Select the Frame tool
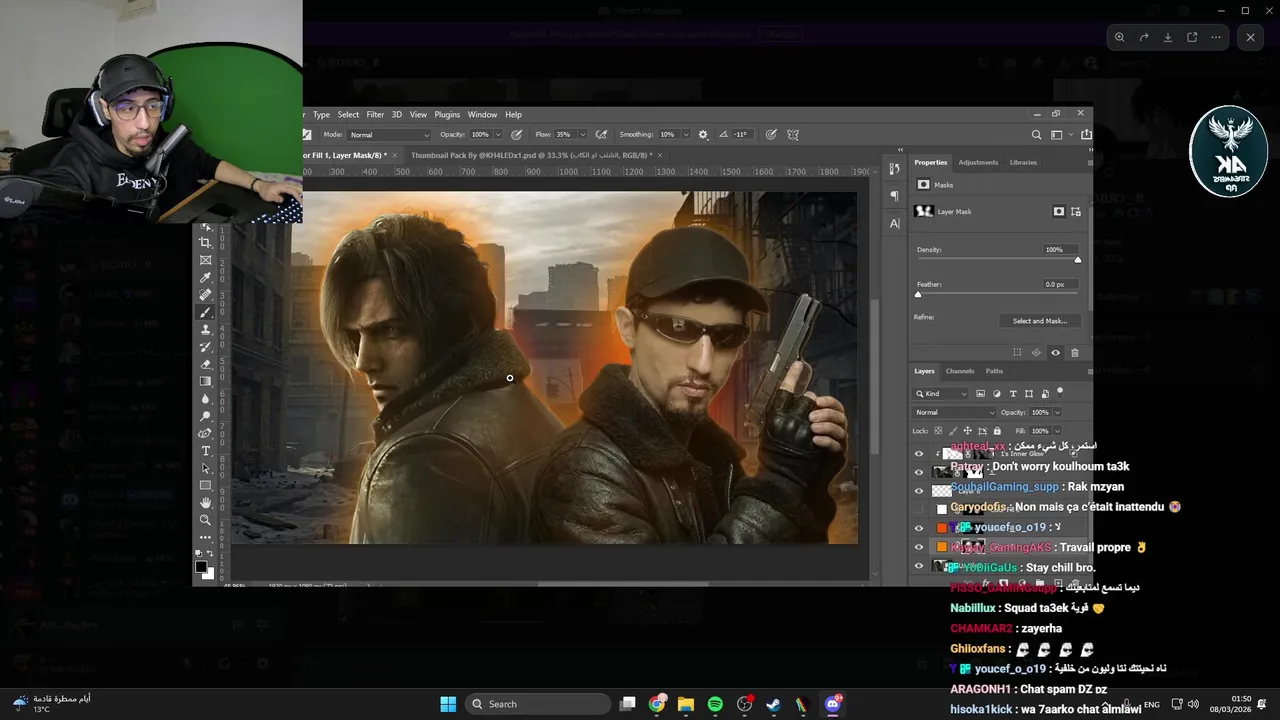 206,261
